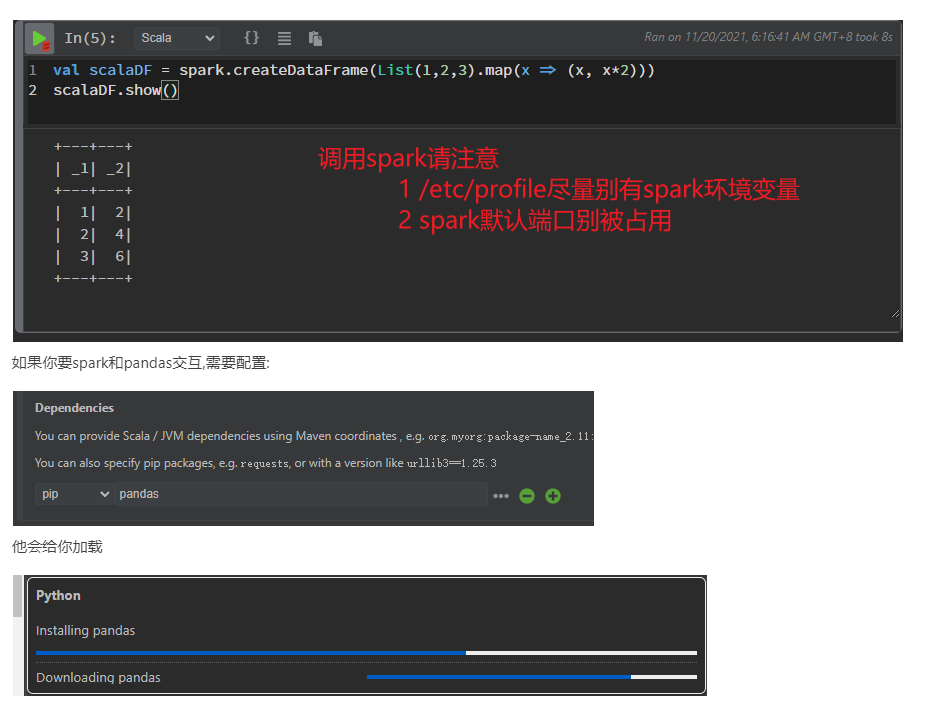Open the pip dependency type dropdown
The image size is (950, 711).
(73, 494)
